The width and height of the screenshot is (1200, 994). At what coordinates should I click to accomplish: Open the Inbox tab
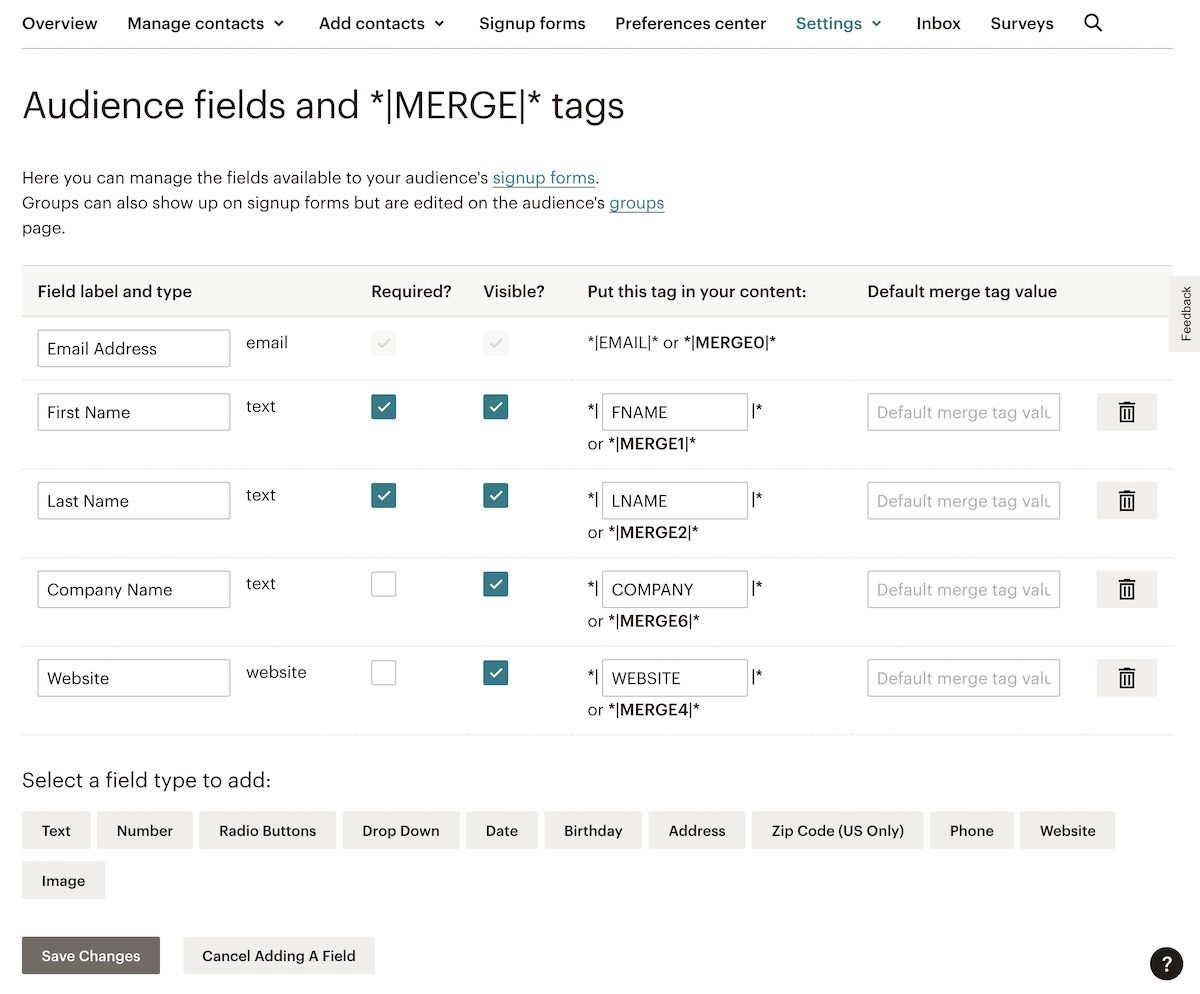tap(938, 23)
